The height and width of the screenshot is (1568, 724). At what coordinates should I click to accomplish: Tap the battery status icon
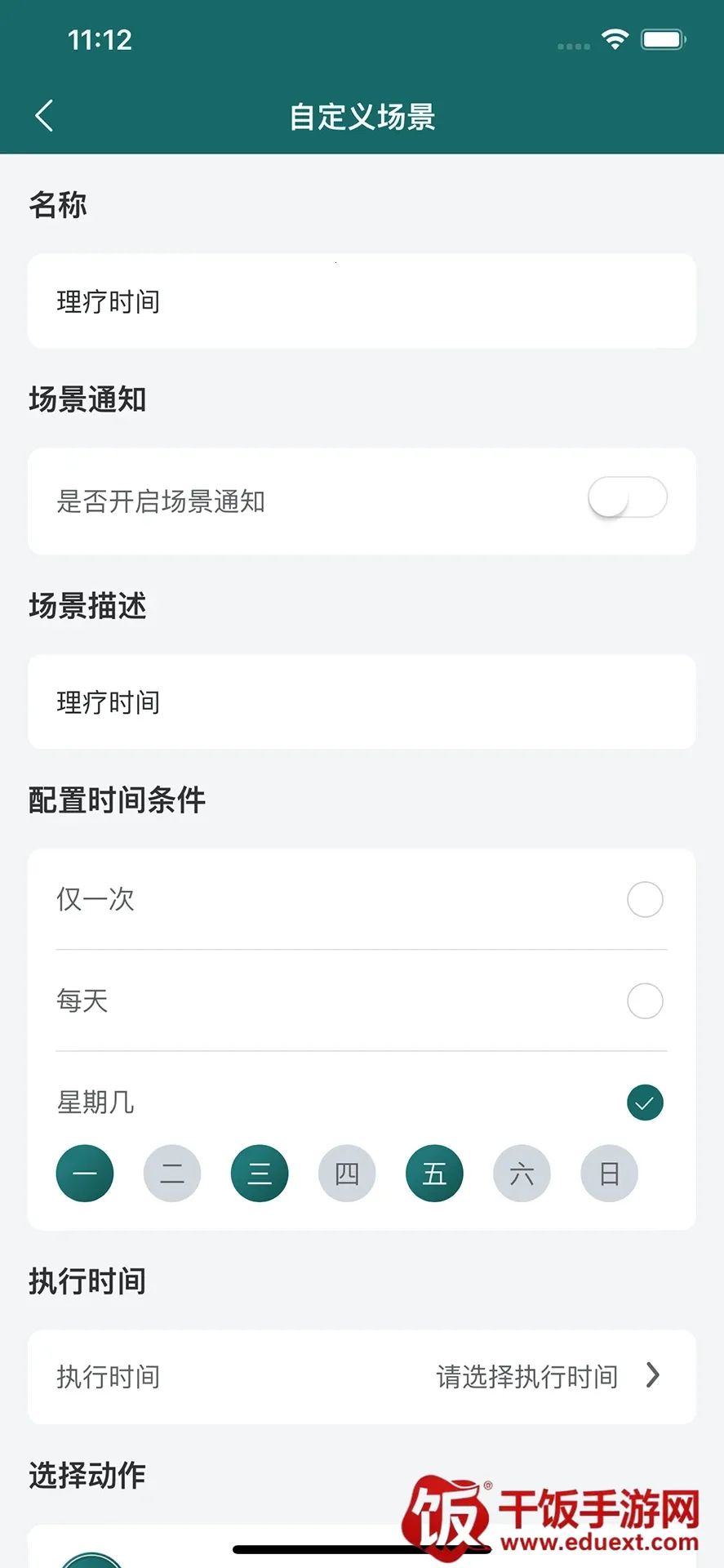pos(663,39)
